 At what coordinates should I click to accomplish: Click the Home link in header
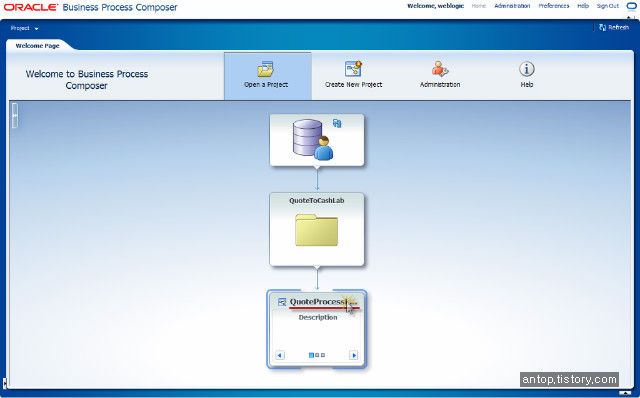[479, 6]
